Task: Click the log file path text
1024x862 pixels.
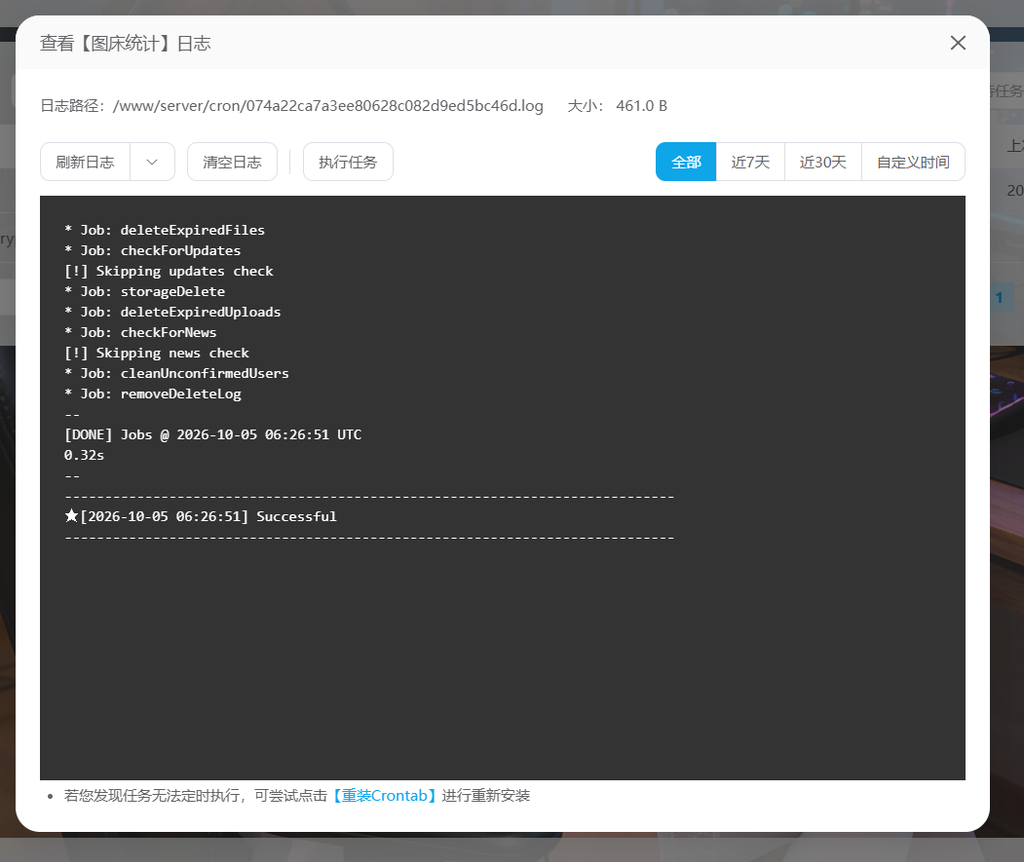Action: pos(328,106)
